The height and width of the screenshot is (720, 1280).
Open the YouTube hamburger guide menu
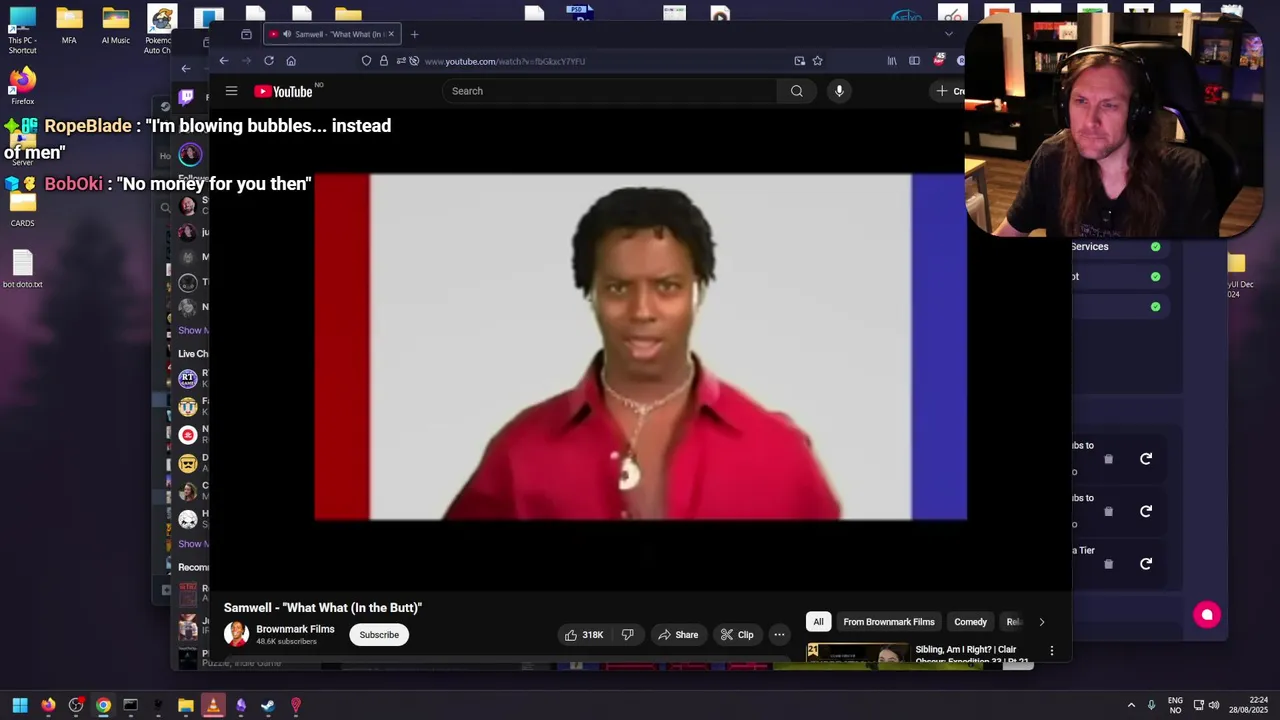click(x=231, y=91)
